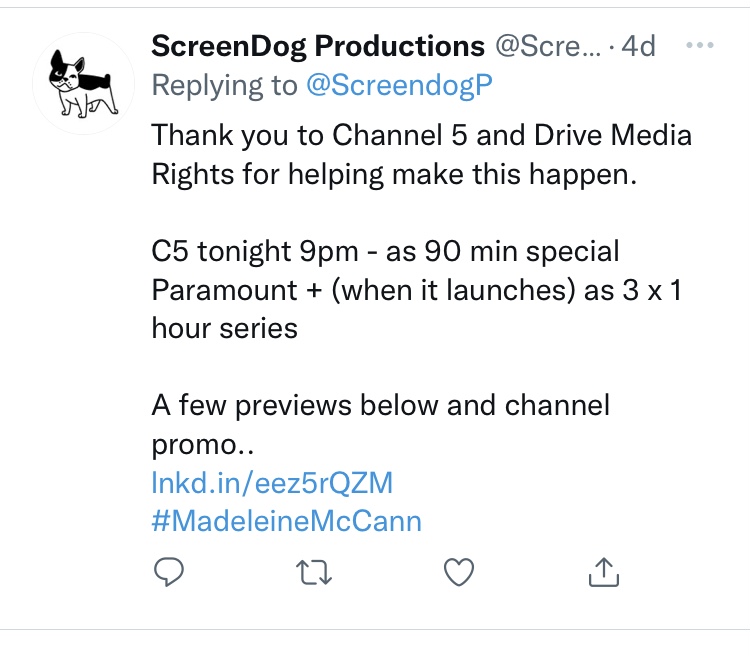This screenshot has height=656, width=750.
Task: Browse the #MadeleineMcCann hashtag
Action: [286, 520]
